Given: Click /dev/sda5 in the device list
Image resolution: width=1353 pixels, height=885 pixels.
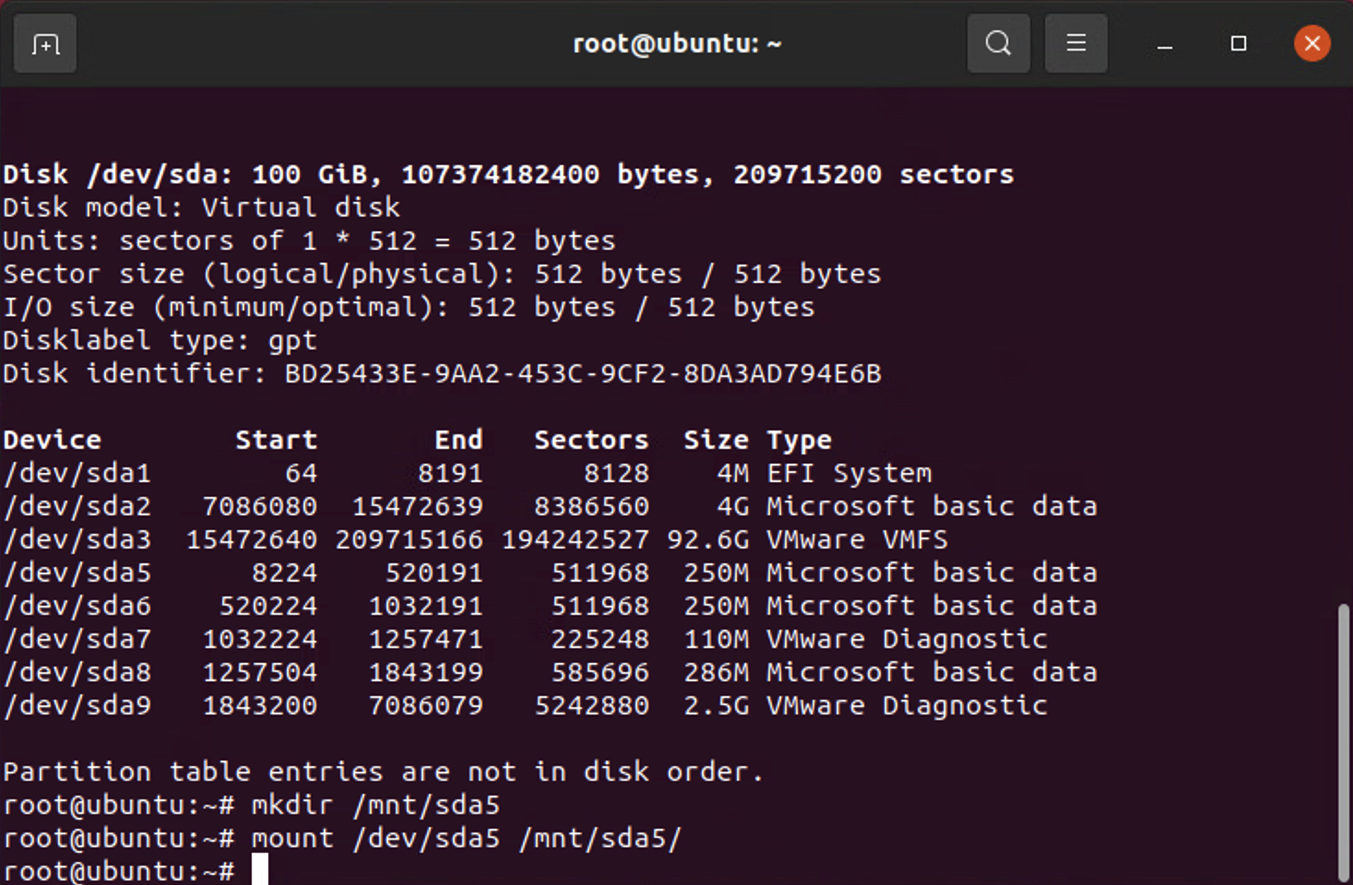Looking at the screenshot, I should [77, 573].
